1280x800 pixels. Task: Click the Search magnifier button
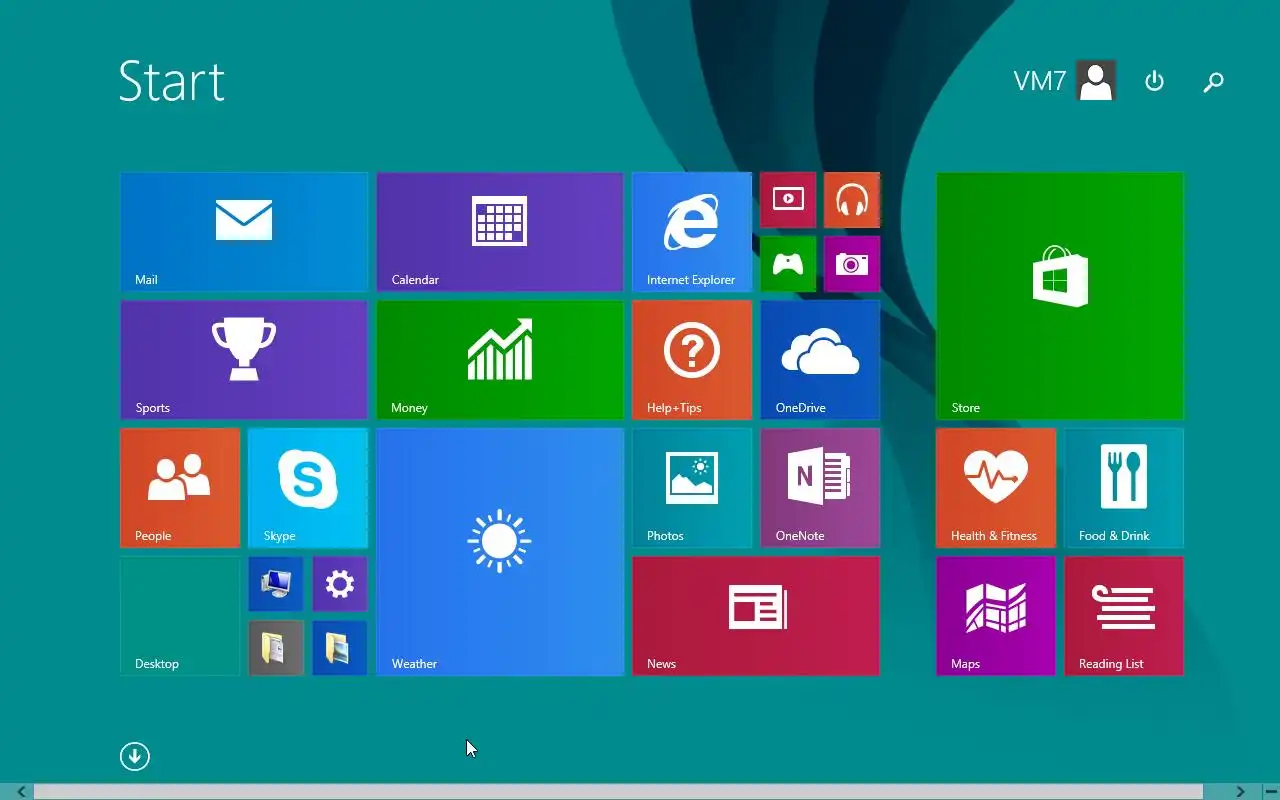coord(1213,82)
